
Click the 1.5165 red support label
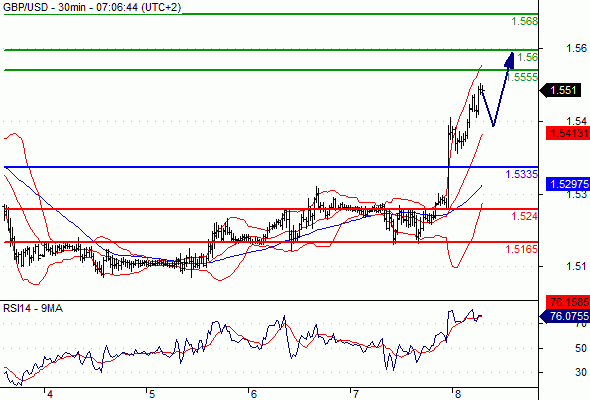(x=522, y=249)
